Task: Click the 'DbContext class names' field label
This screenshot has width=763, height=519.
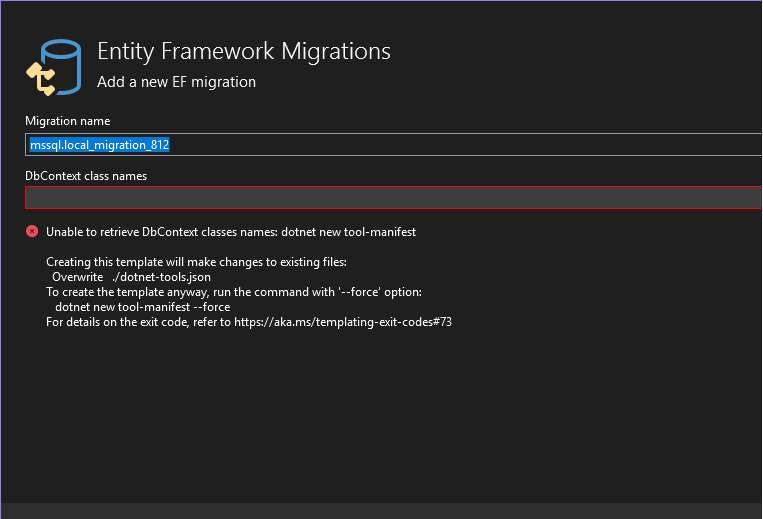Action: tap(86, 176)
